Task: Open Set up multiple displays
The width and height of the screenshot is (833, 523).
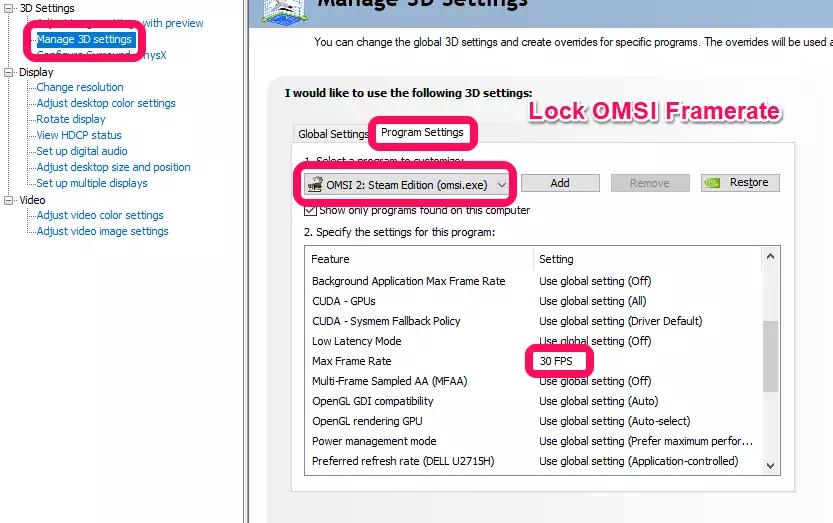Action: [x=92, y=183]
